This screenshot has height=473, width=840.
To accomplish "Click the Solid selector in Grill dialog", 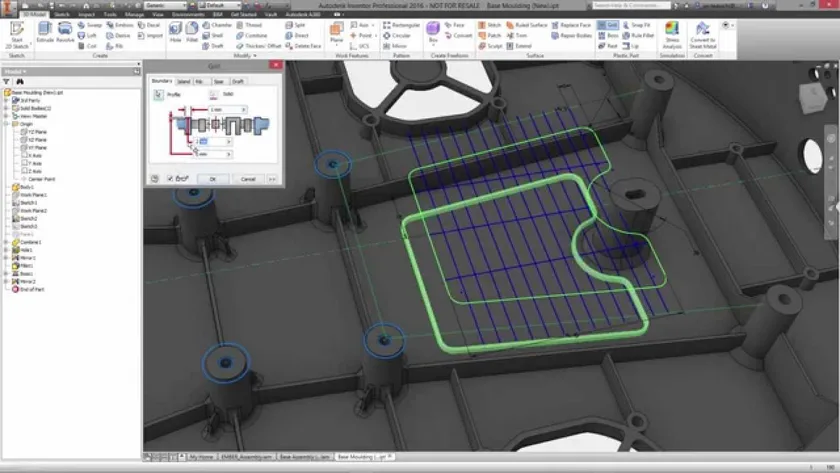I will [x=214, y=95].
